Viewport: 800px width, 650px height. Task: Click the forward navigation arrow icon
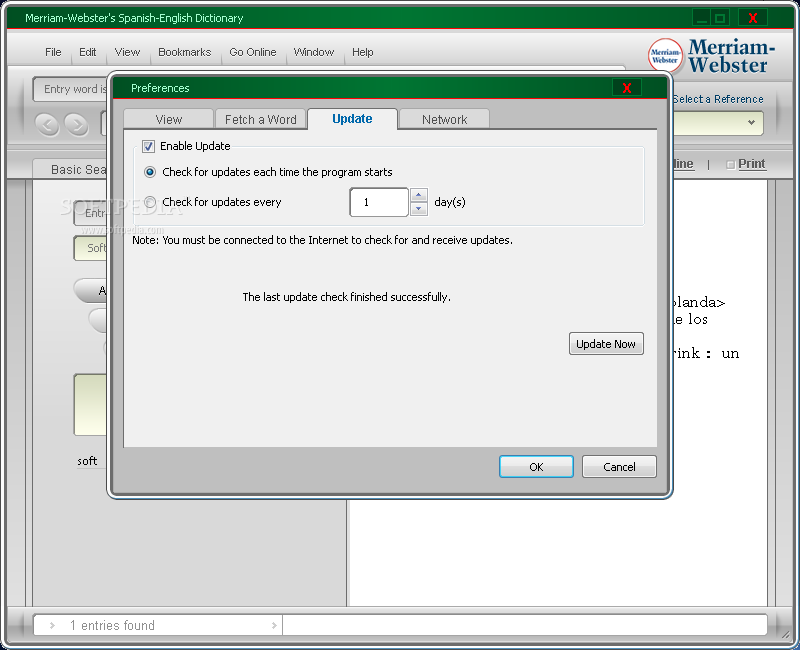click(77, 124)
